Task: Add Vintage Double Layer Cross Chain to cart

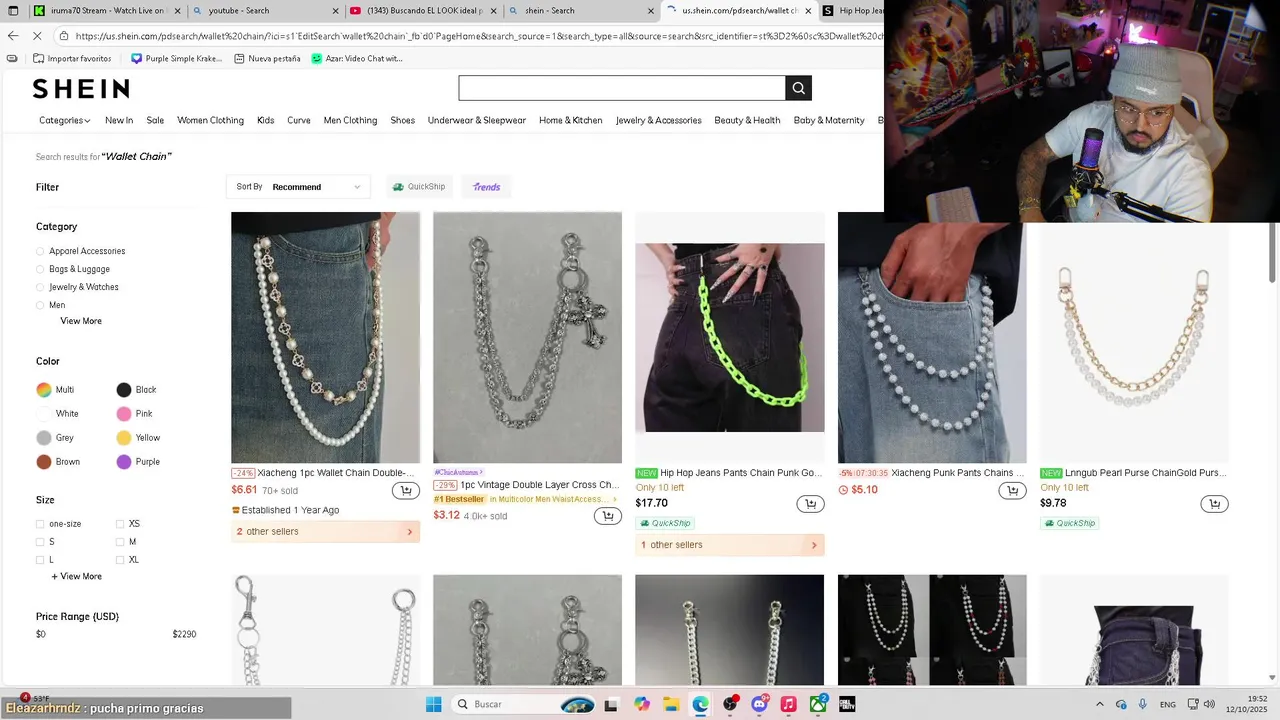Action: tap(607, 516)
